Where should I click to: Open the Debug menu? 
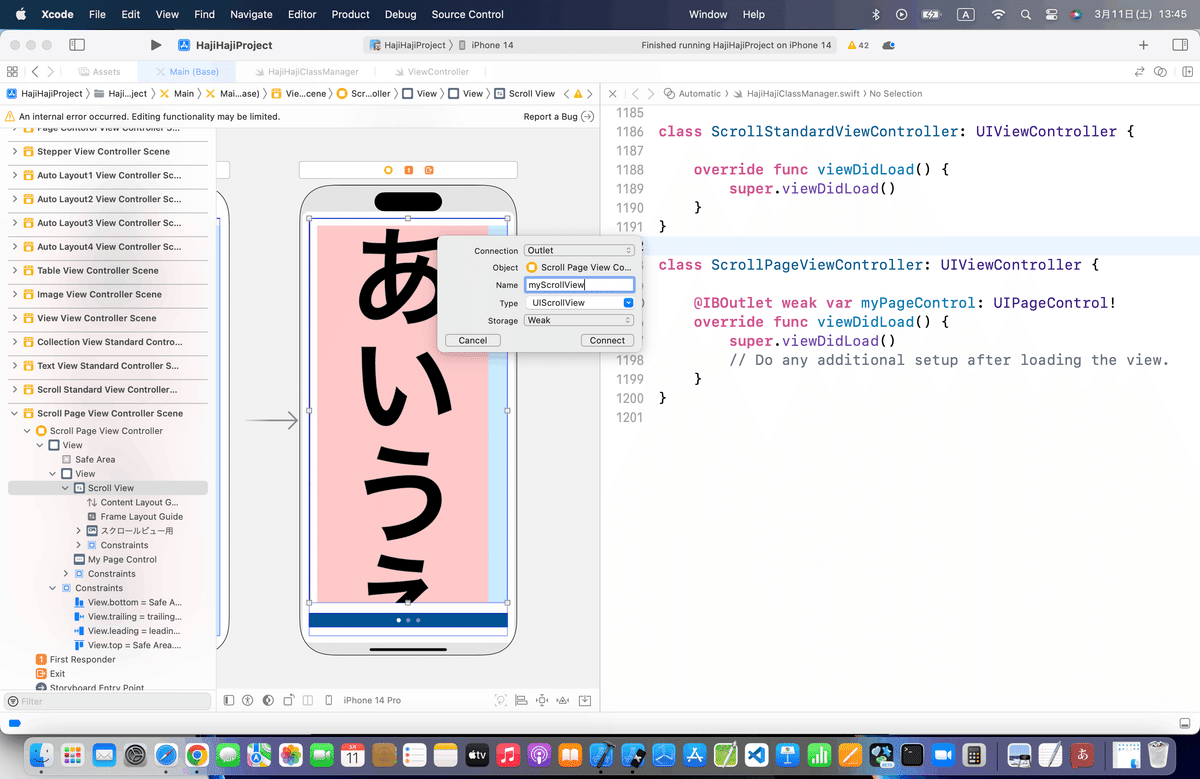click(x=400, y=15)
